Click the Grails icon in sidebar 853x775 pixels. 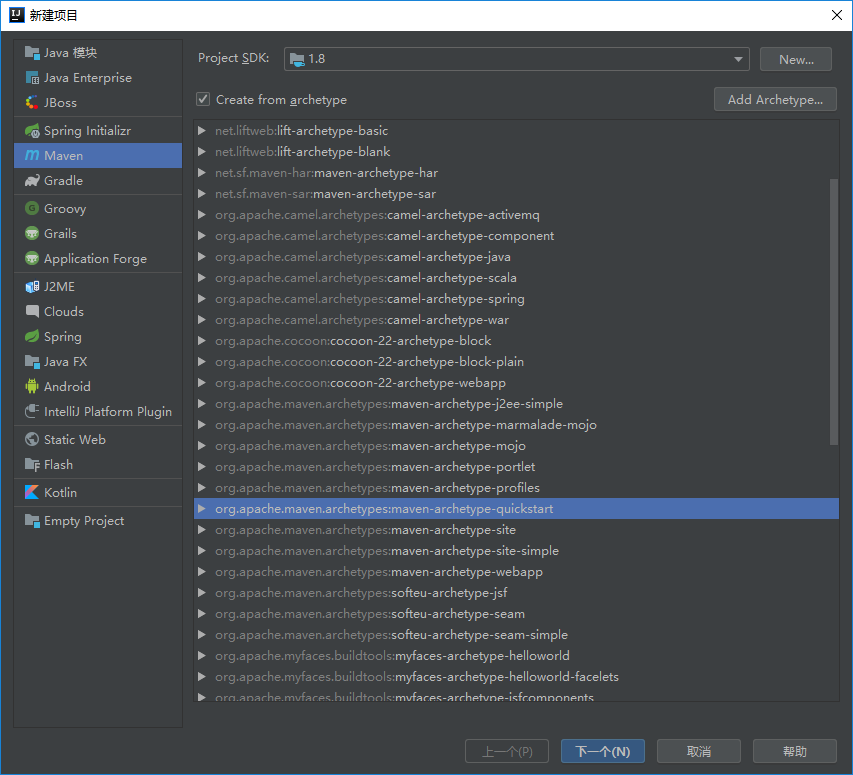coord(32,234)
